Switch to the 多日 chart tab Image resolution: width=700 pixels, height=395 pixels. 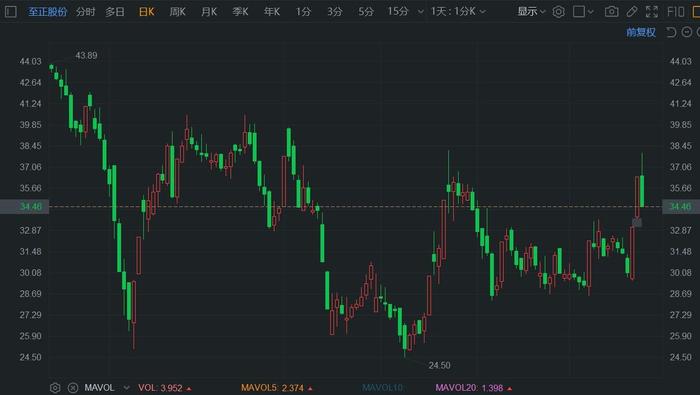point(115,12)
